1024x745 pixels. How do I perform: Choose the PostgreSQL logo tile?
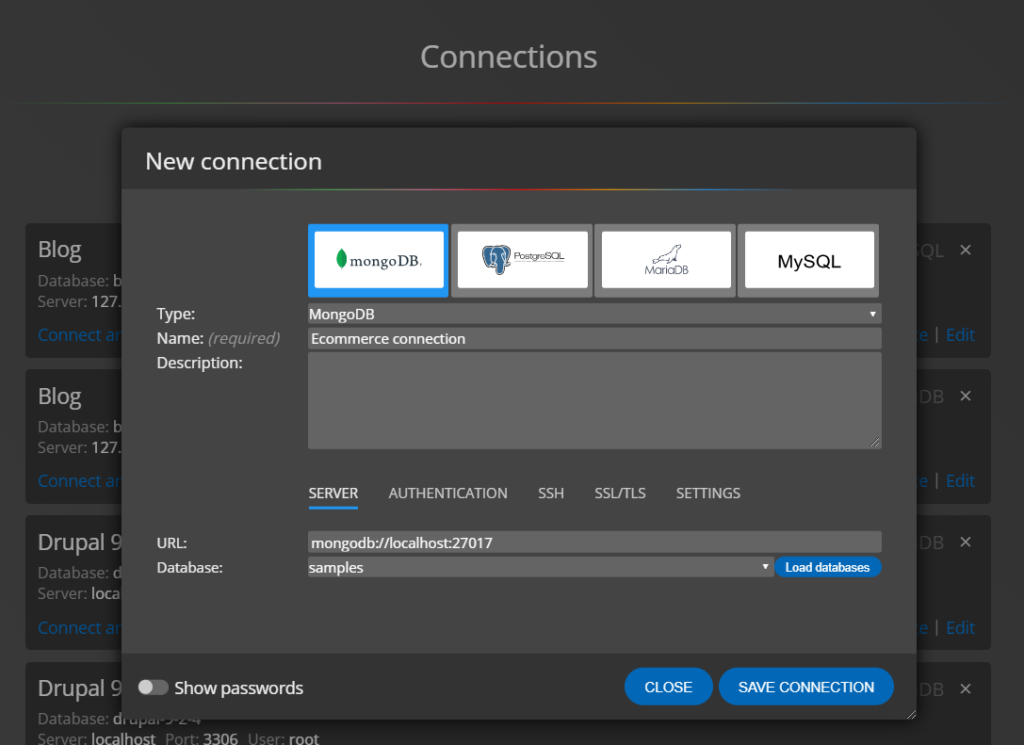(522, 260)
